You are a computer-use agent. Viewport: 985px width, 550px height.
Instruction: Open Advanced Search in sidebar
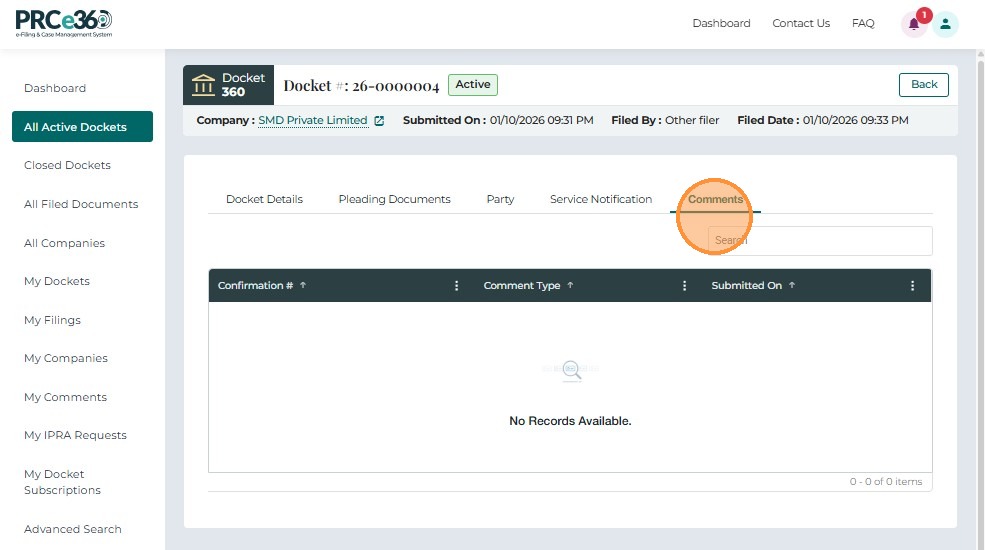[73, 529]
